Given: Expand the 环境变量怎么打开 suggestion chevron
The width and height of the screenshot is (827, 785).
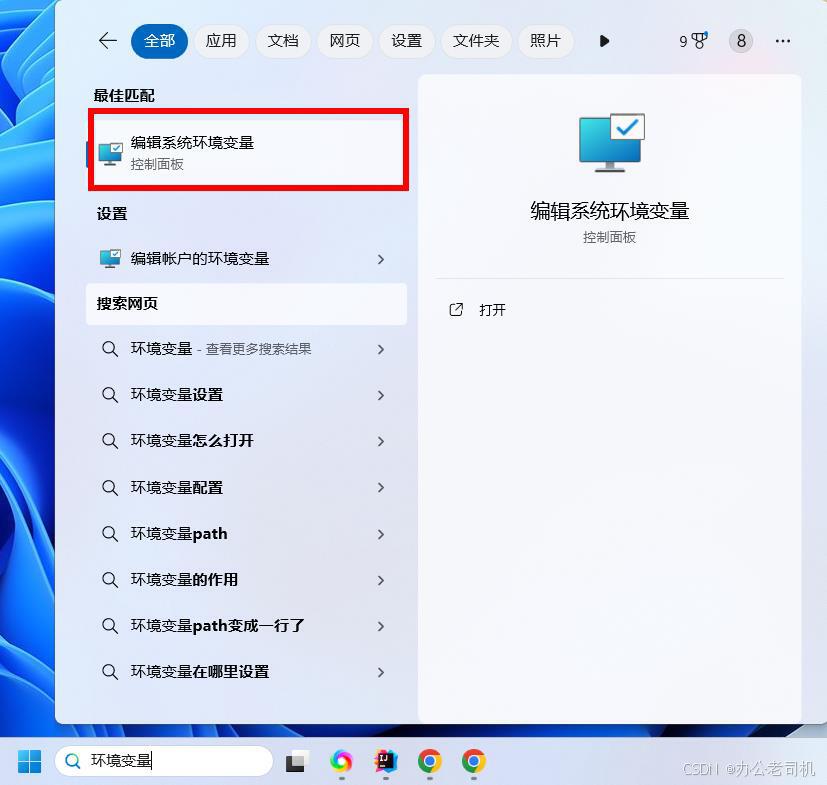Looking at the screenshot, I should 380,440.
